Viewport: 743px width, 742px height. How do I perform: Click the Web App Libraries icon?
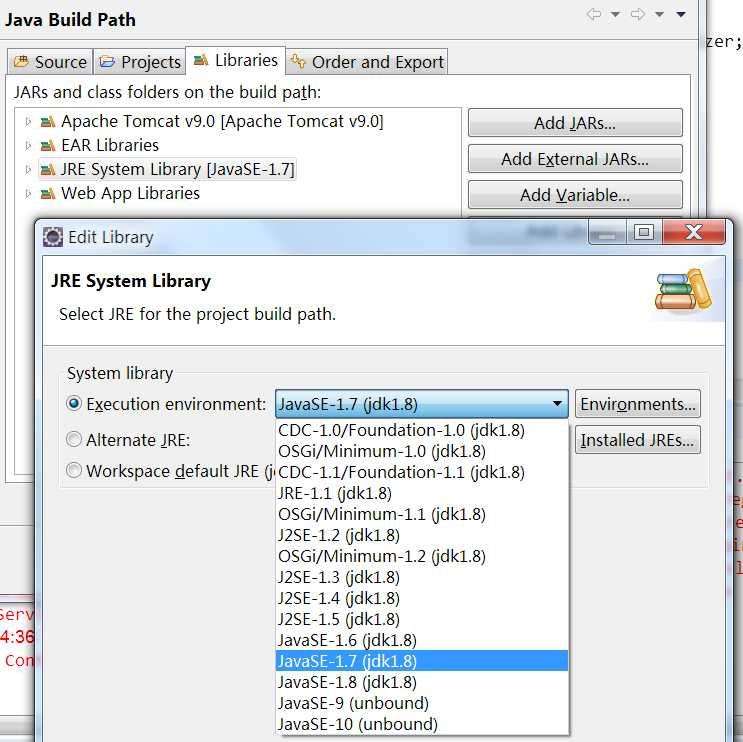click(48, 193)
